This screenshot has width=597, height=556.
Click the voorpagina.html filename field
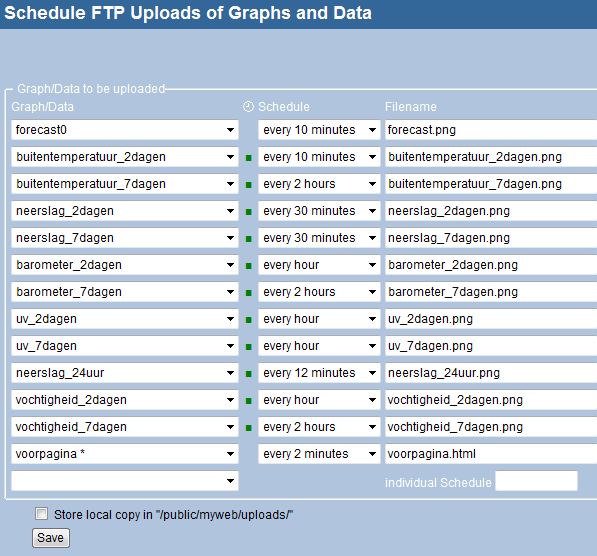pos(491,454)
